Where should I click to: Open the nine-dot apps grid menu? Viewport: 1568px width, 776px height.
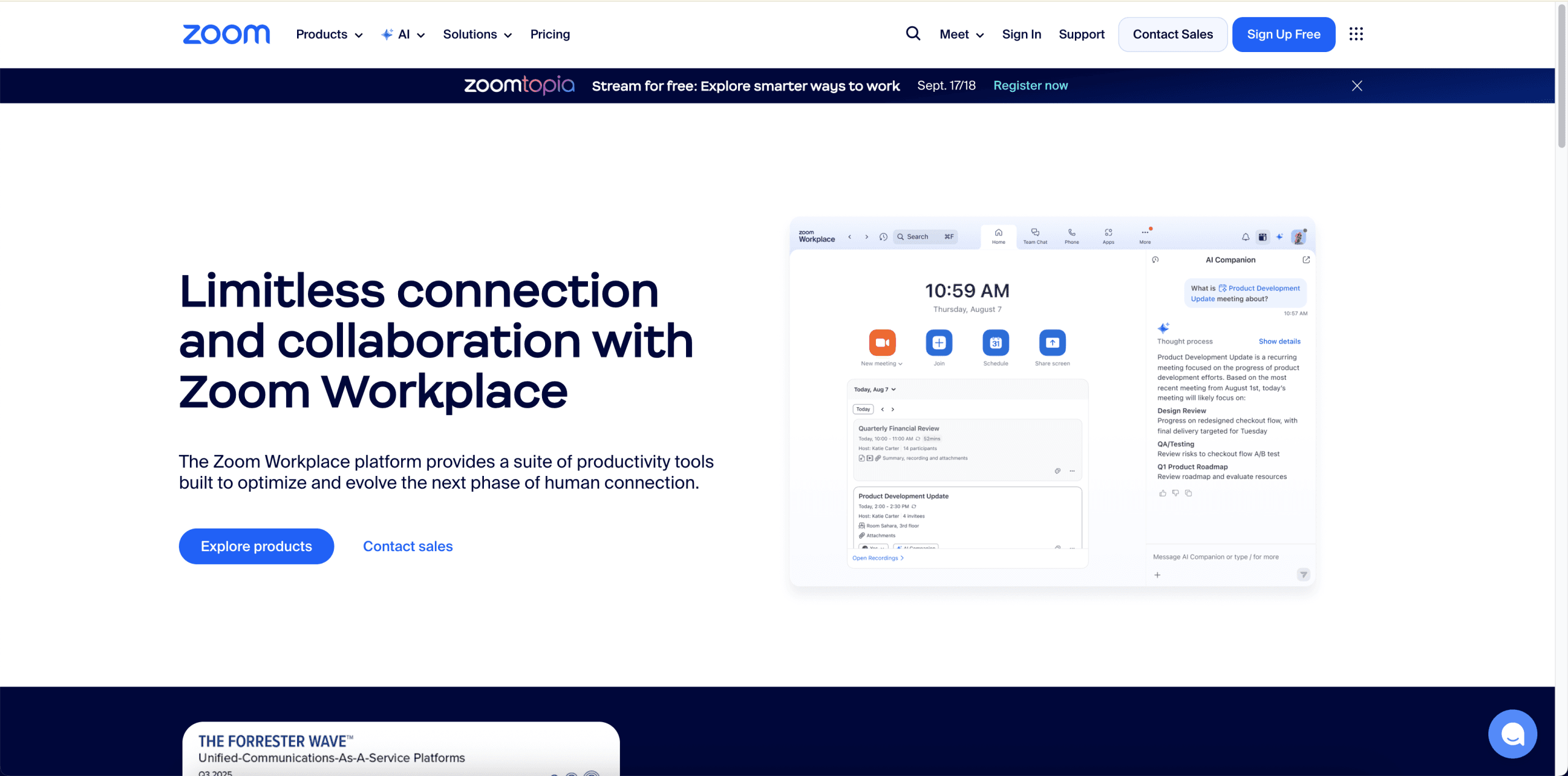[x=1356, y=34]
